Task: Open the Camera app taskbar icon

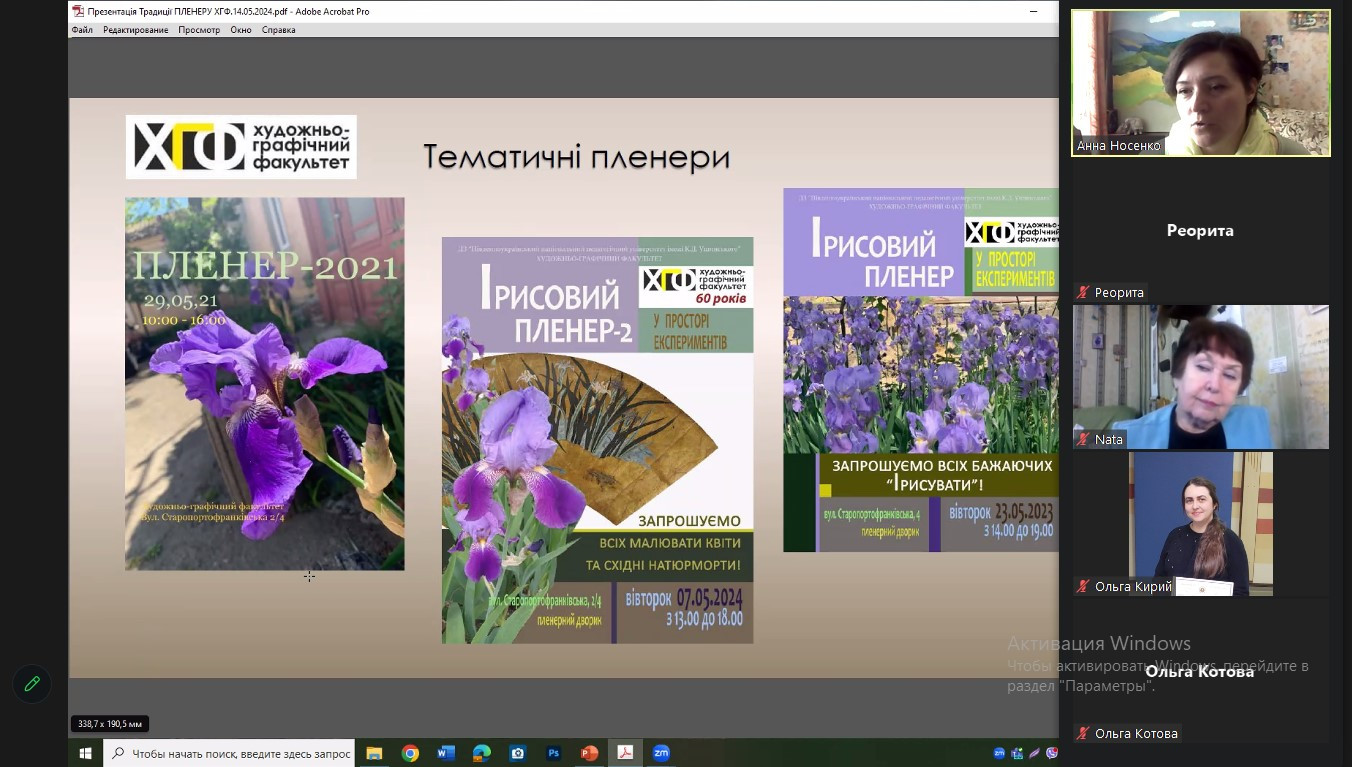Action: pos(518,753)
